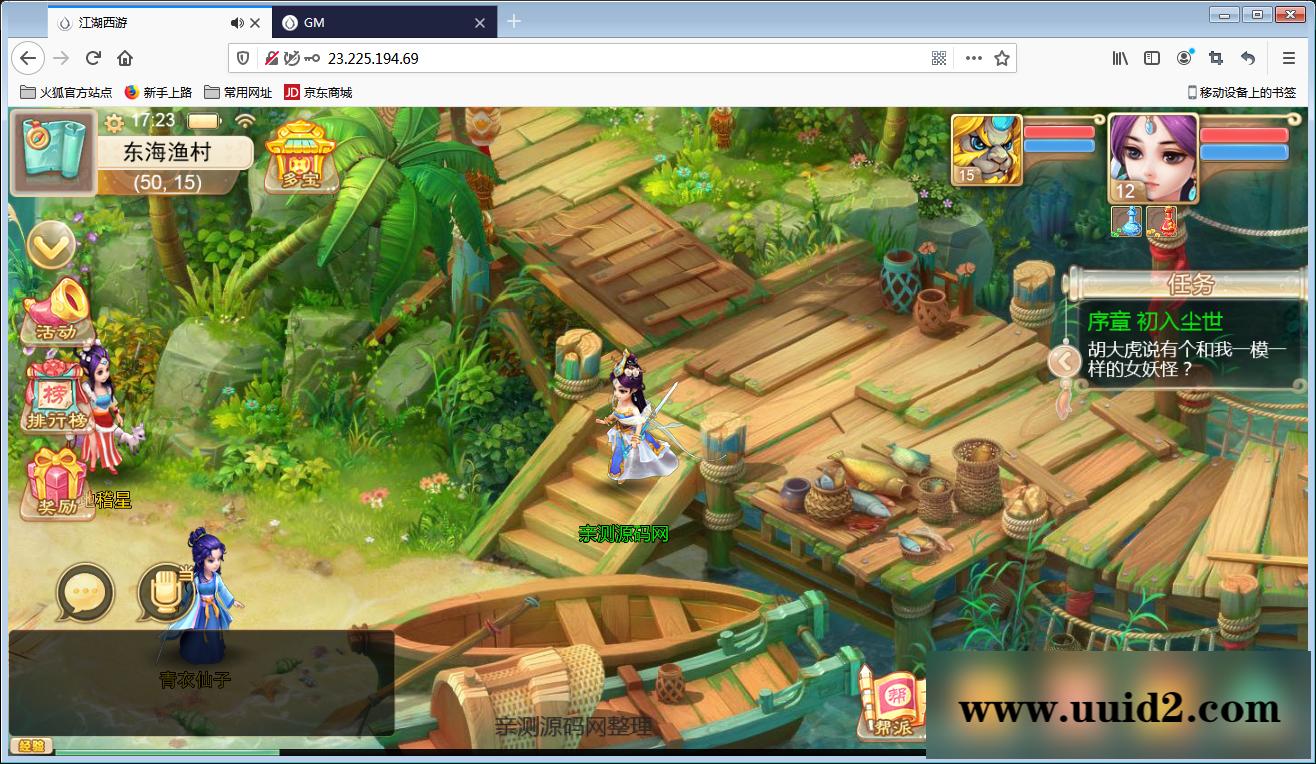Open the world map scroll icon
Viewport: 1316px width, 764px height.
pyautogui.click(x=52, y=152)
